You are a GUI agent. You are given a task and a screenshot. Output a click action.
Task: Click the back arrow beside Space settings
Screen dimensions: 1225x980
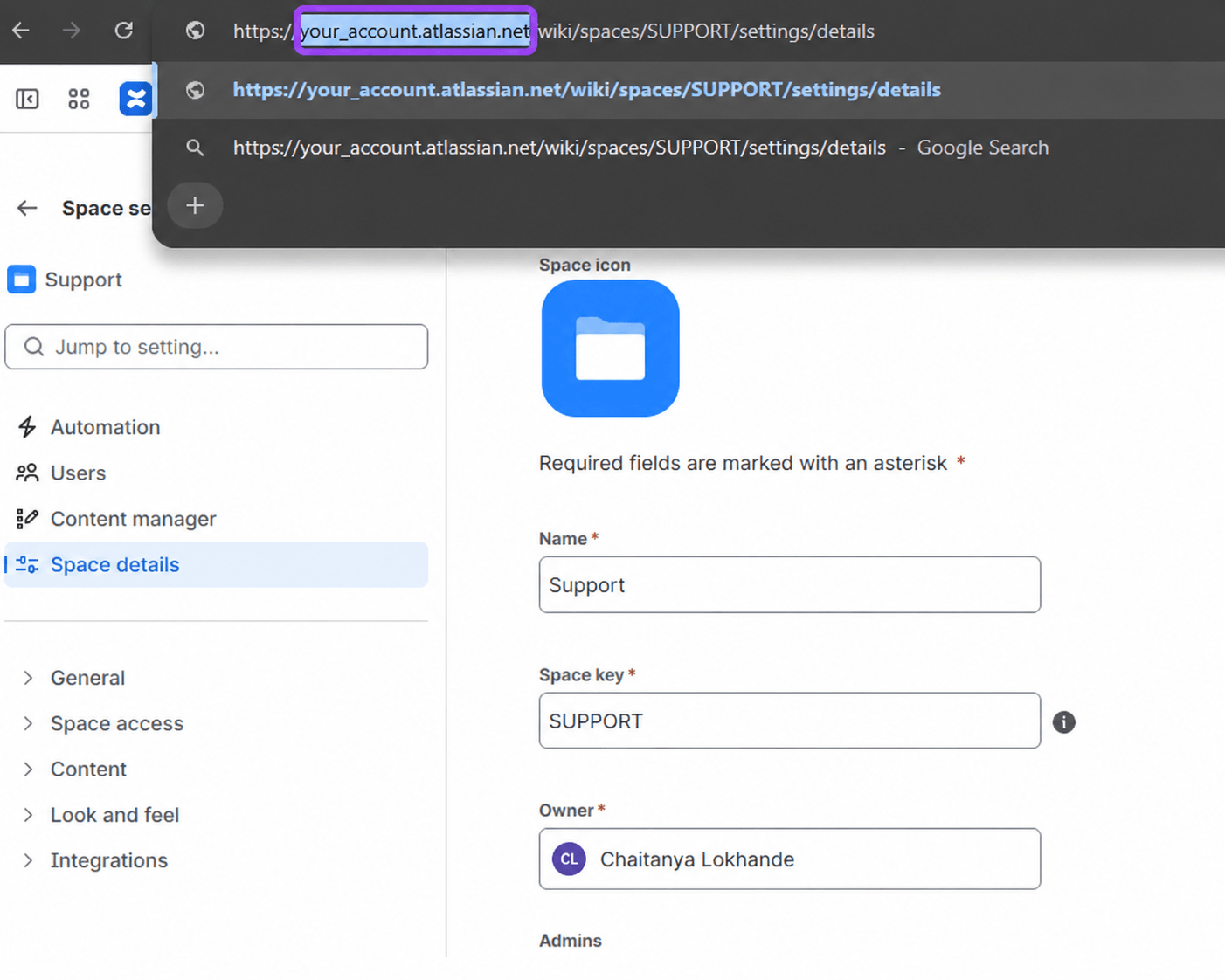27,208
